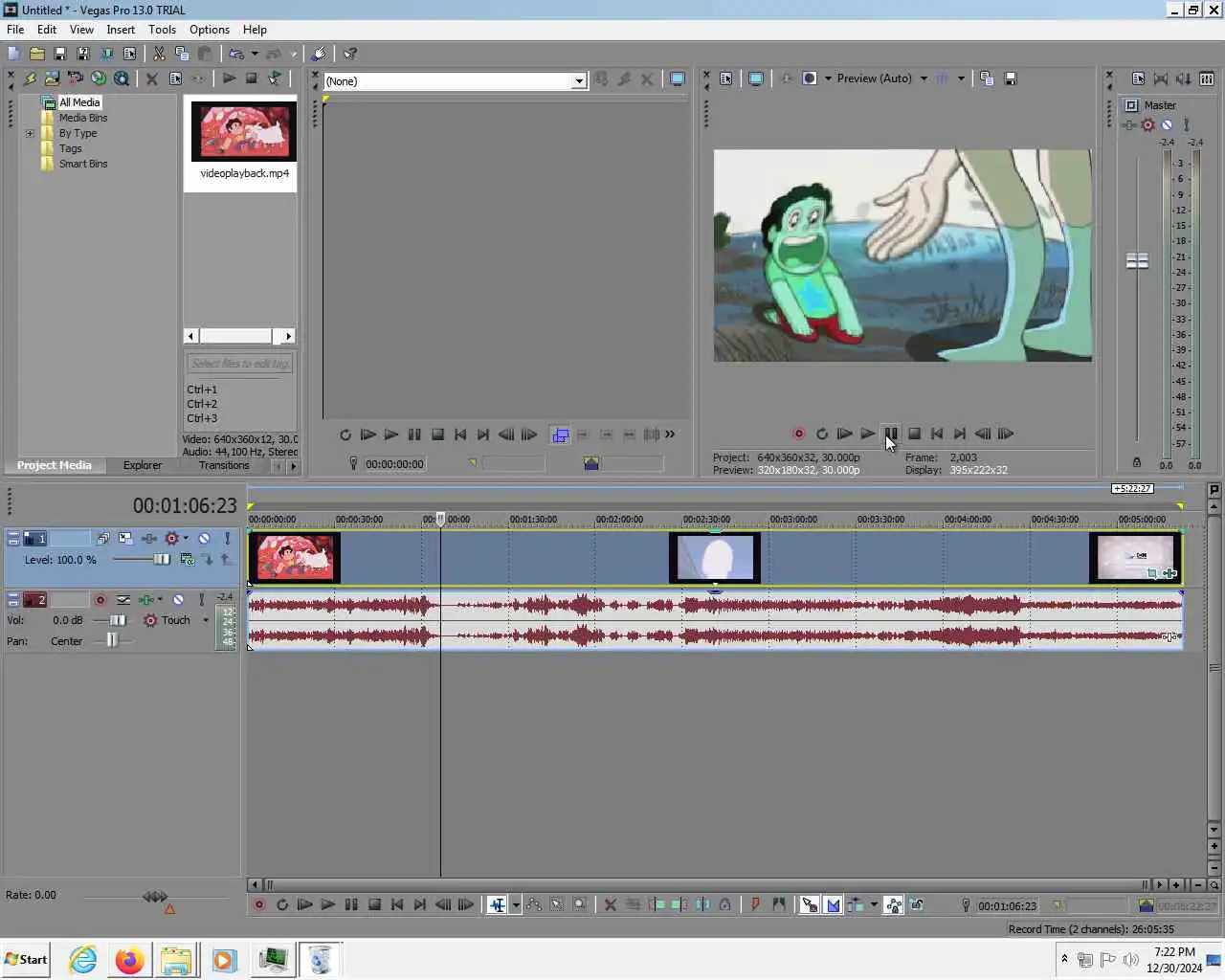
Task: Click Go to Start in timeline transport
Action: point(397,904)
